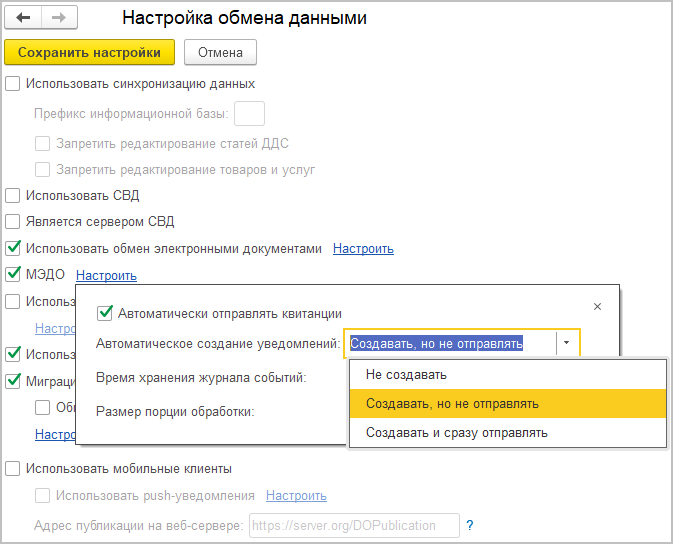Open Настроить link for electronic document exchange
The width and height of the screenshot is (673, 544).
(363, 249)
